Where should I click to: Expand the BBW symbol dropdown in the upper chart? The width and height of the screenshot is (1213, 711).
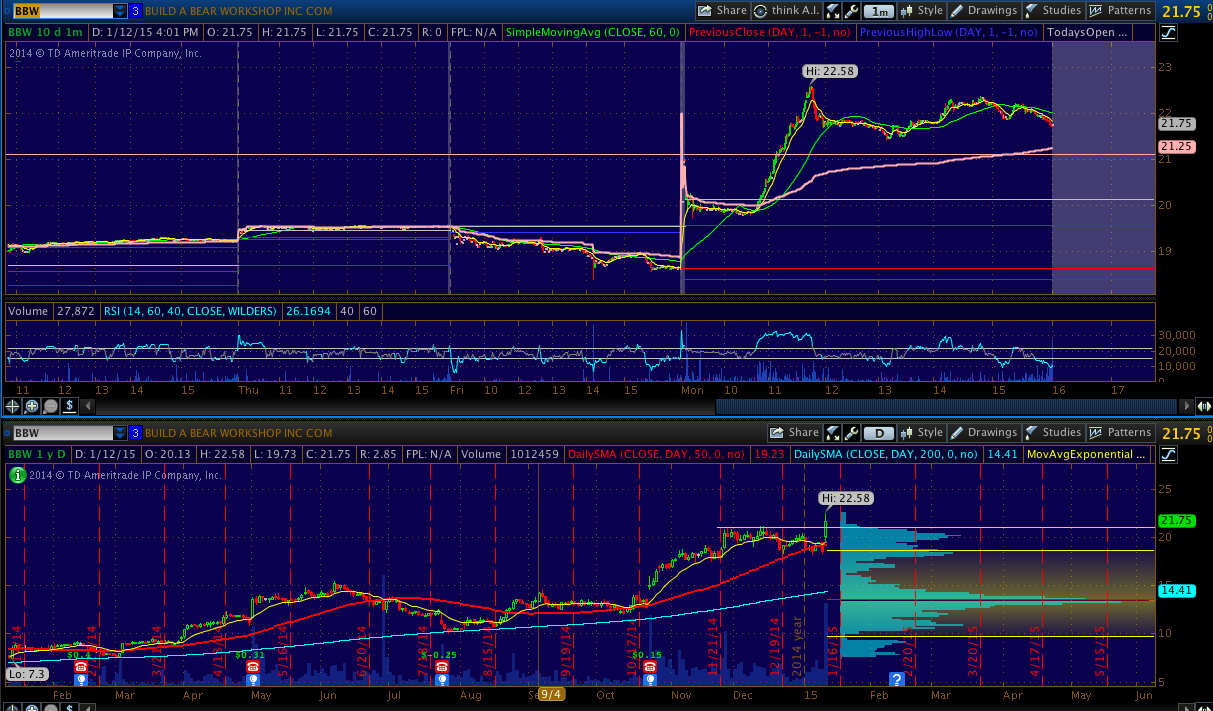coord(120,11)
